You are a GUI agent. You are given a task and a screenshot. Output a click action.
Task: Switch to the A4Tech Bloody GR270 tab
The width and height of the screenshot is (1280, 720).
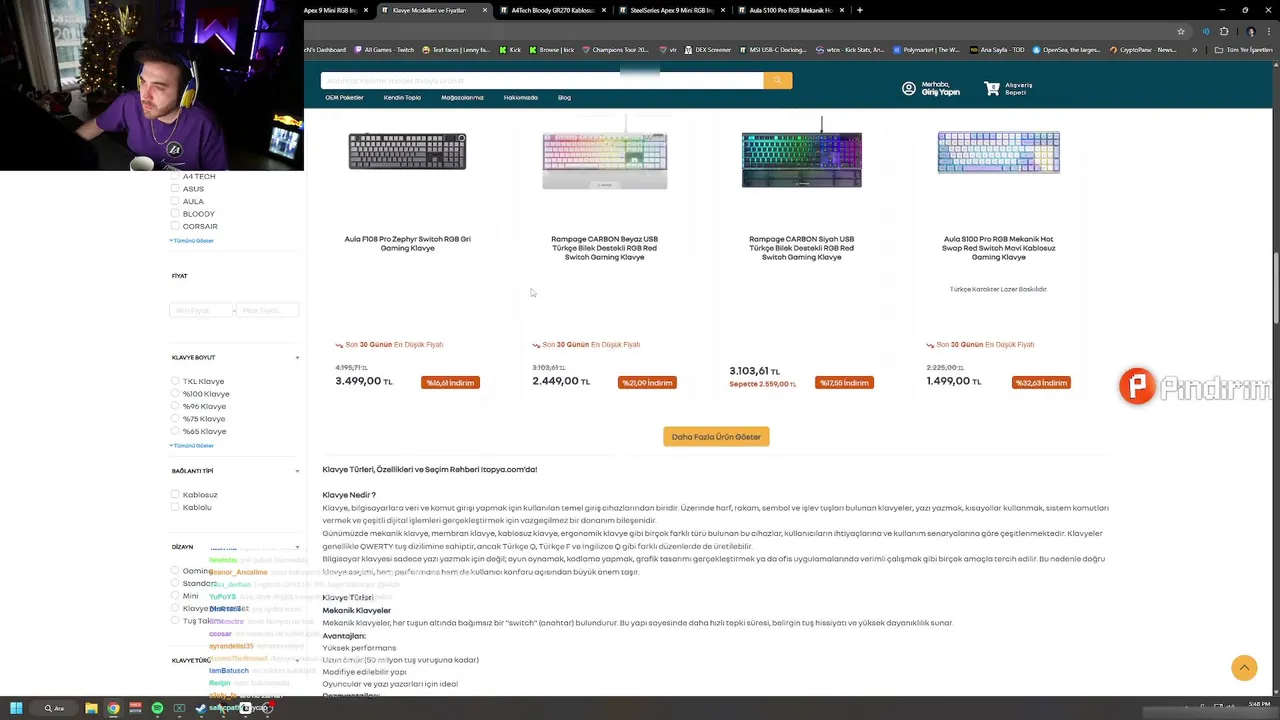[x=553, y=10]
